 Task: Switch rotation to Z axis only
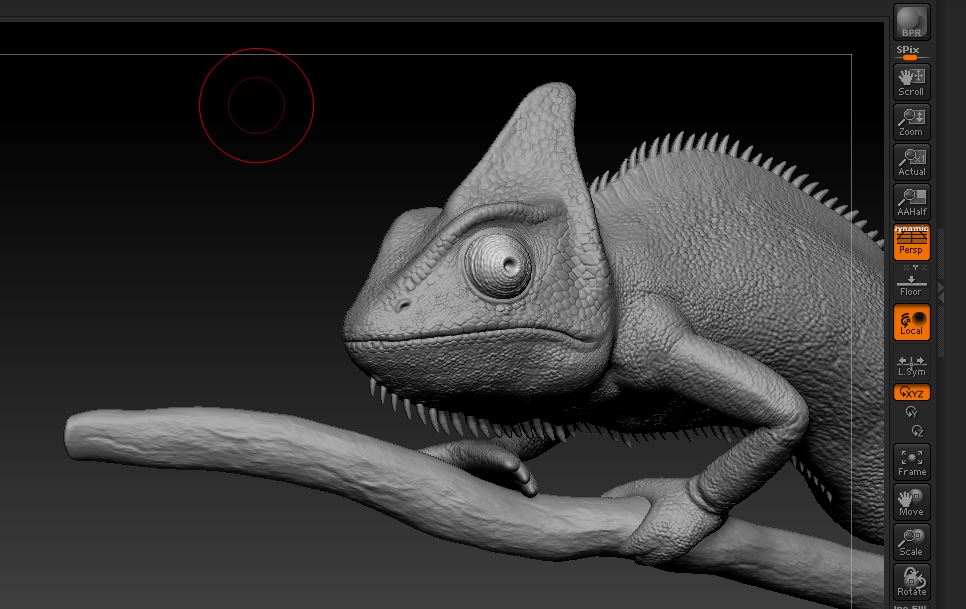pyautogui.click(x=917, y=430)
